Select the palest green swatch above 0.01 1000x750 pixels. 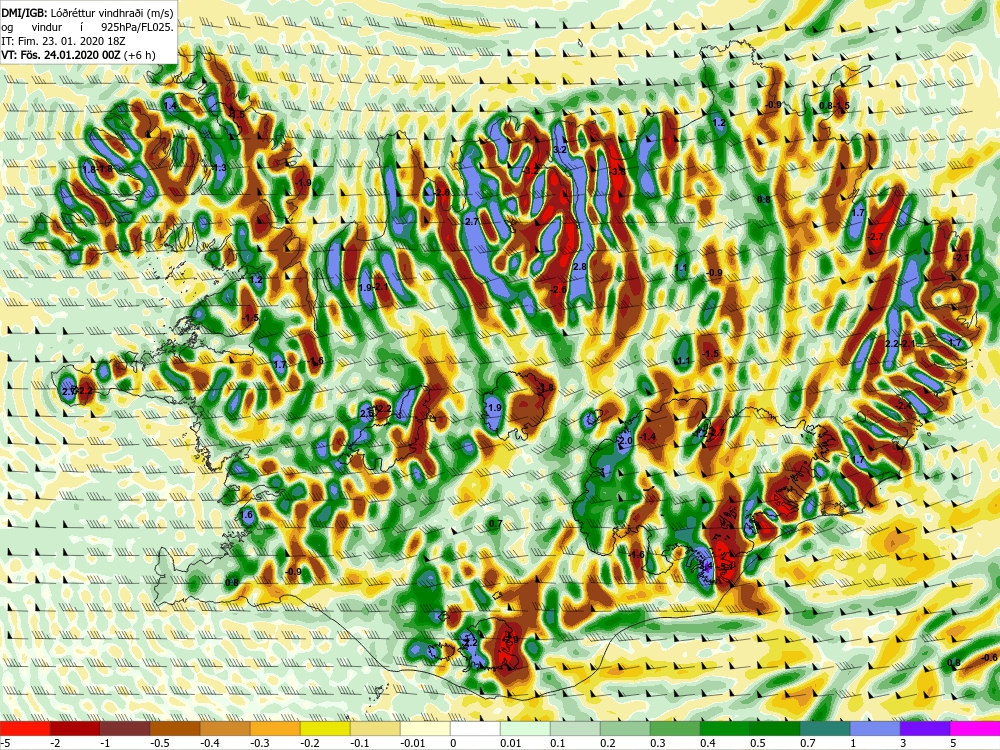click(x=525, y=728)
